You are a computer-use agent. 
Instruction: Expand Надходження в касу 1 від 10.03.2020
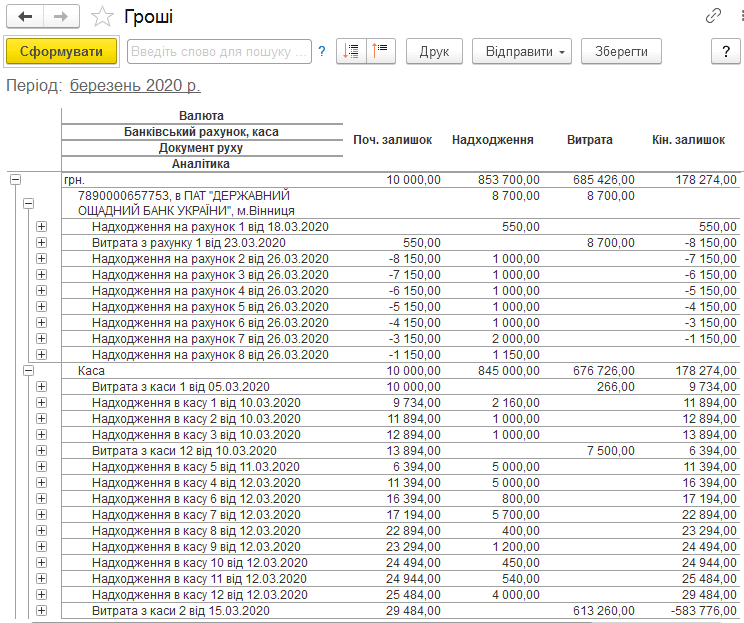click(x=42, y=403)
